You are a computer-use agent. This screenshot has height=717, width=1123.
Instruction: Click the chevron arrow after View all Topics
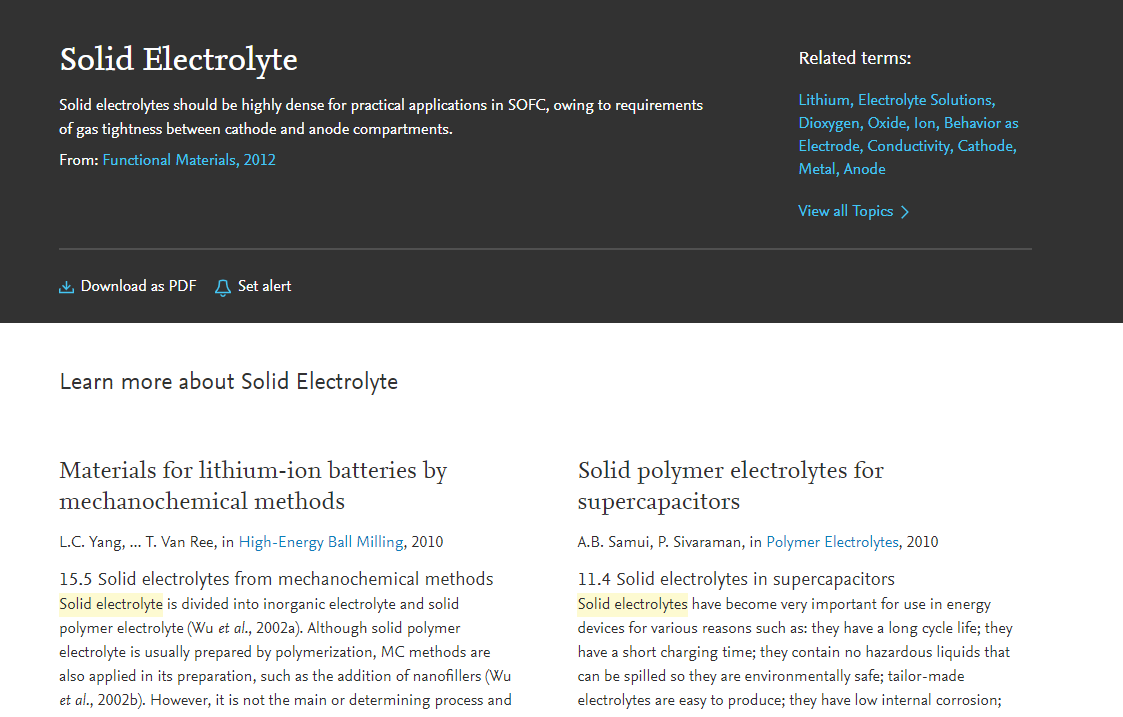click(x=905, y=212)
